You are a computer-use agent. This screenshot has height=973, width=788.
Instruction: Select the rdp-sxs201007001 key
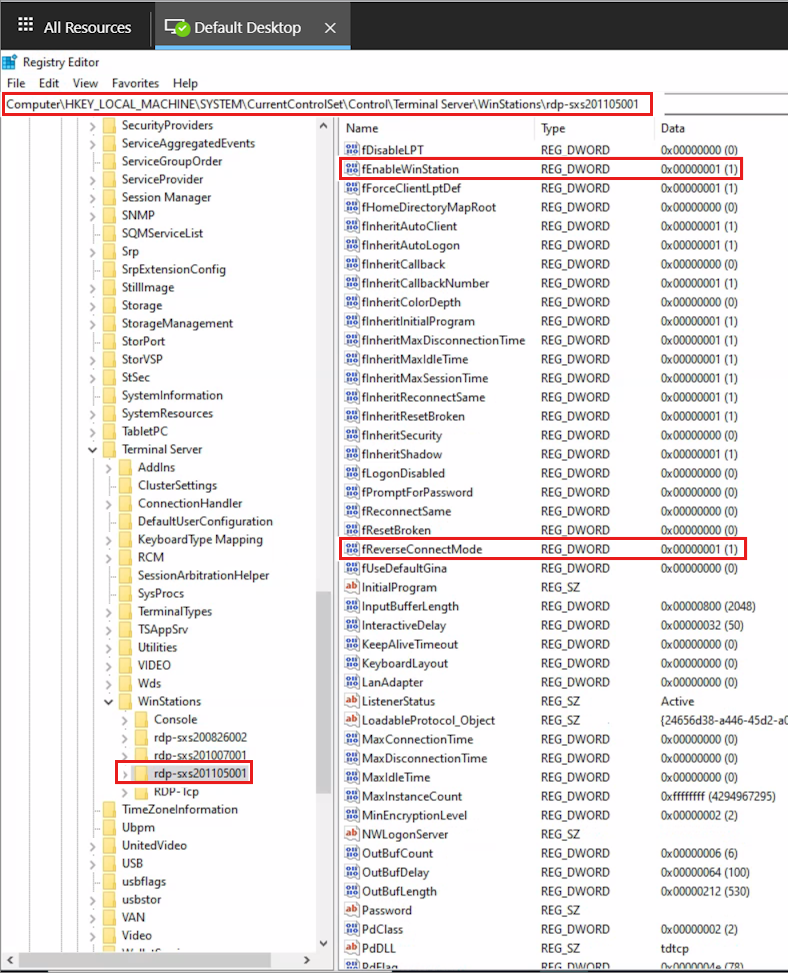200,755
